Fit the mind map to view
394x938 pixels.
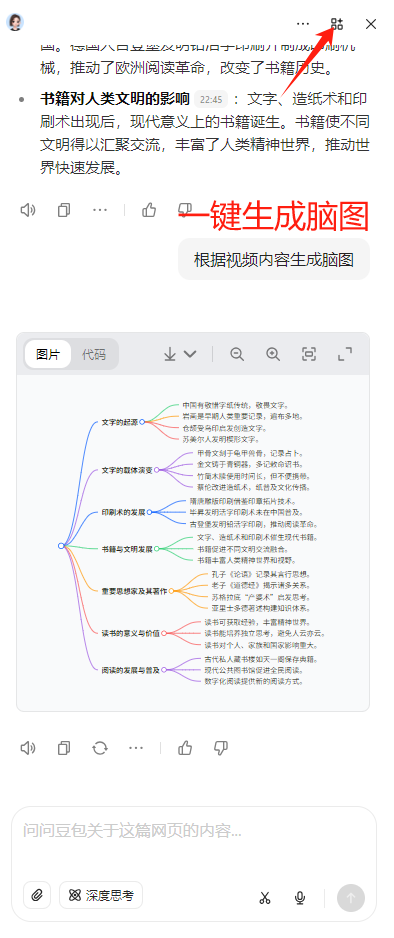click(309, 354)
